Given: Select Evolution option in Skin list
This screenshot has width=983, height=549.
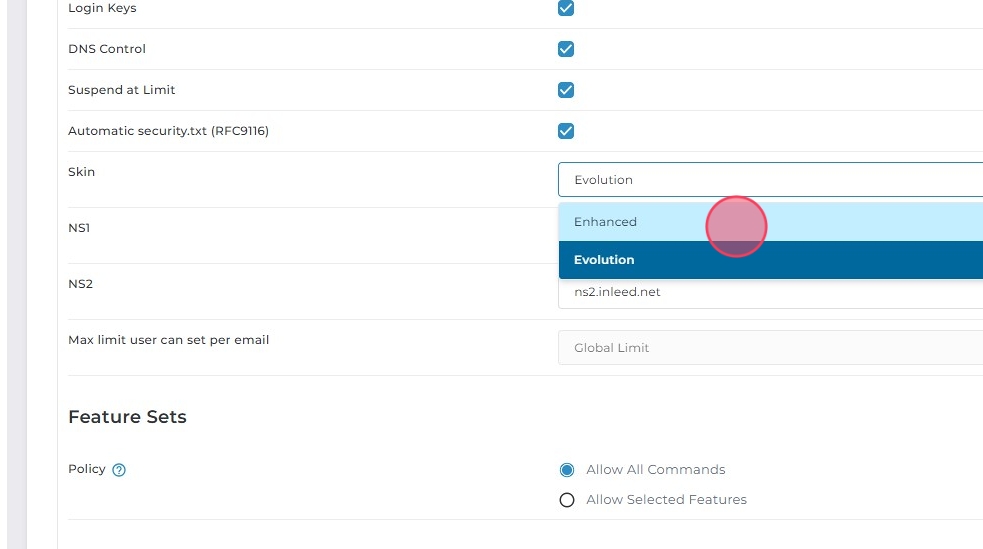Looking at the screenshot, I should (605, 260).
